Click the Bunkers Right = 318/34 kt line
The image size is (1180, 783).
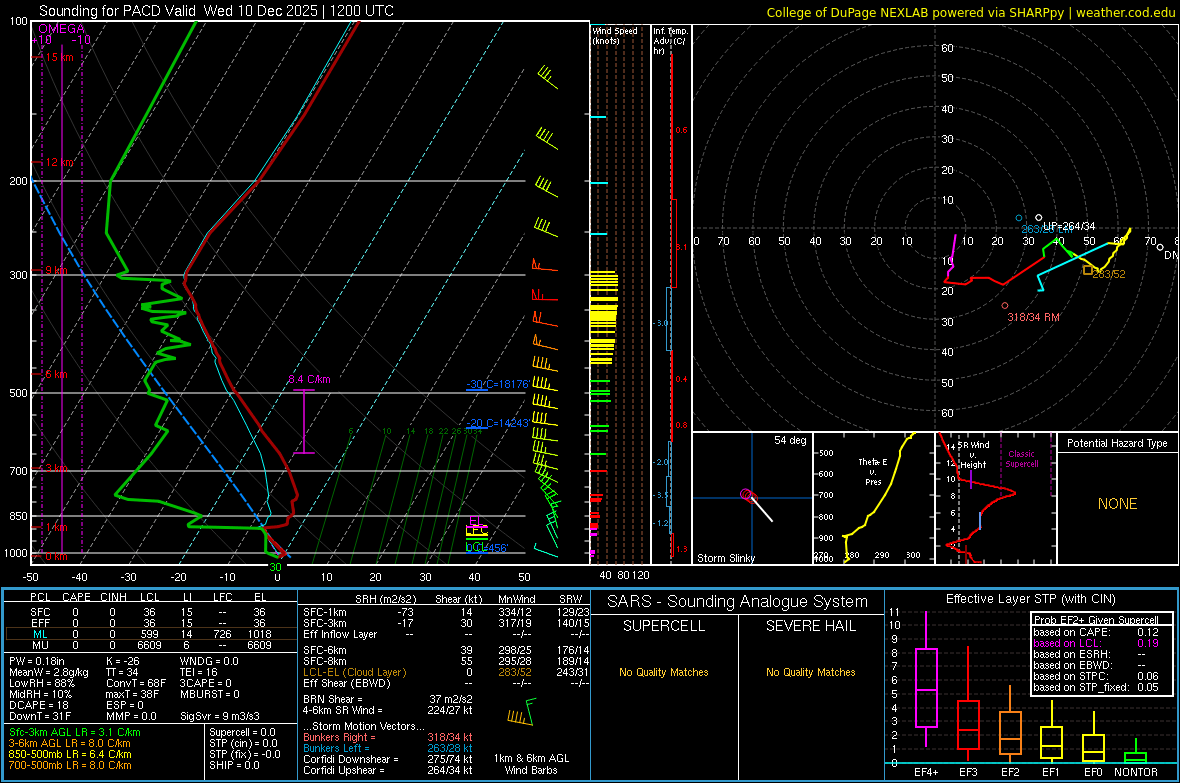388,738
